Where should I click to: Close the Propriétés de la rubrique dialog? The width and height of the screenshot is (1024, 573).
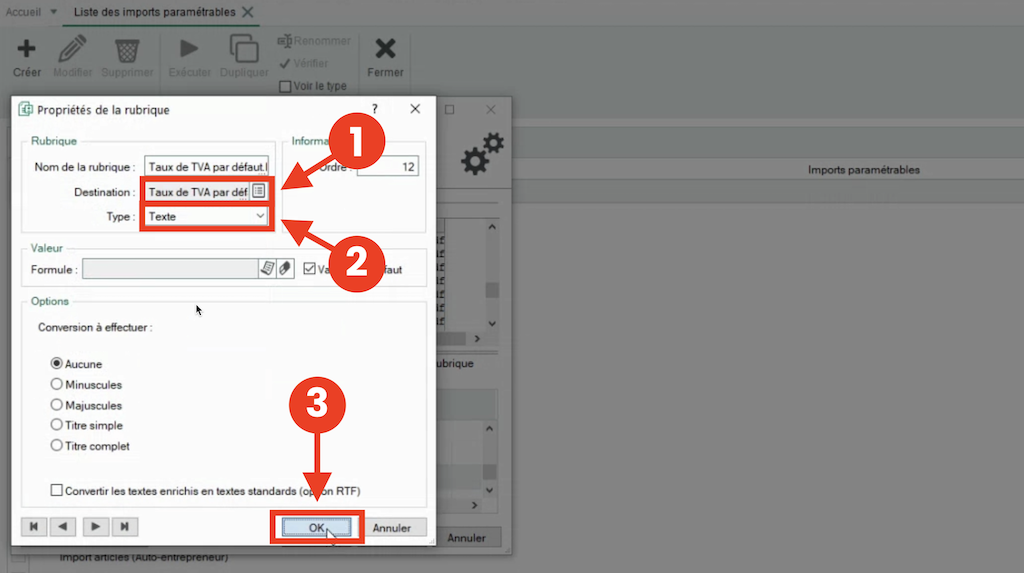point(415,109)
